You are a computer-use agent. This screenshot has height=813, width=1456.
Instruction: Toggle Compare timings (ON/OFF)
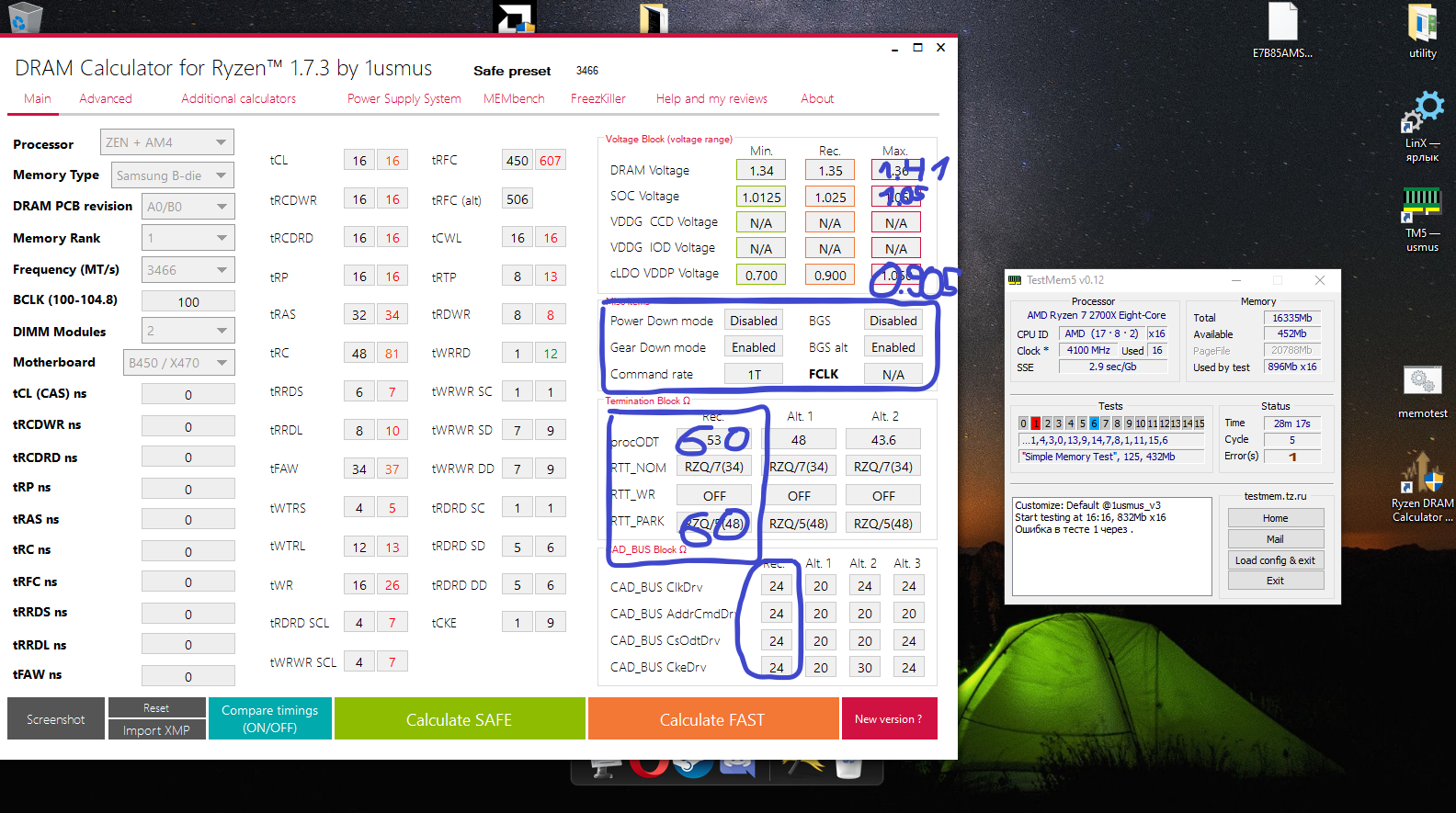[x=270, y=719]
